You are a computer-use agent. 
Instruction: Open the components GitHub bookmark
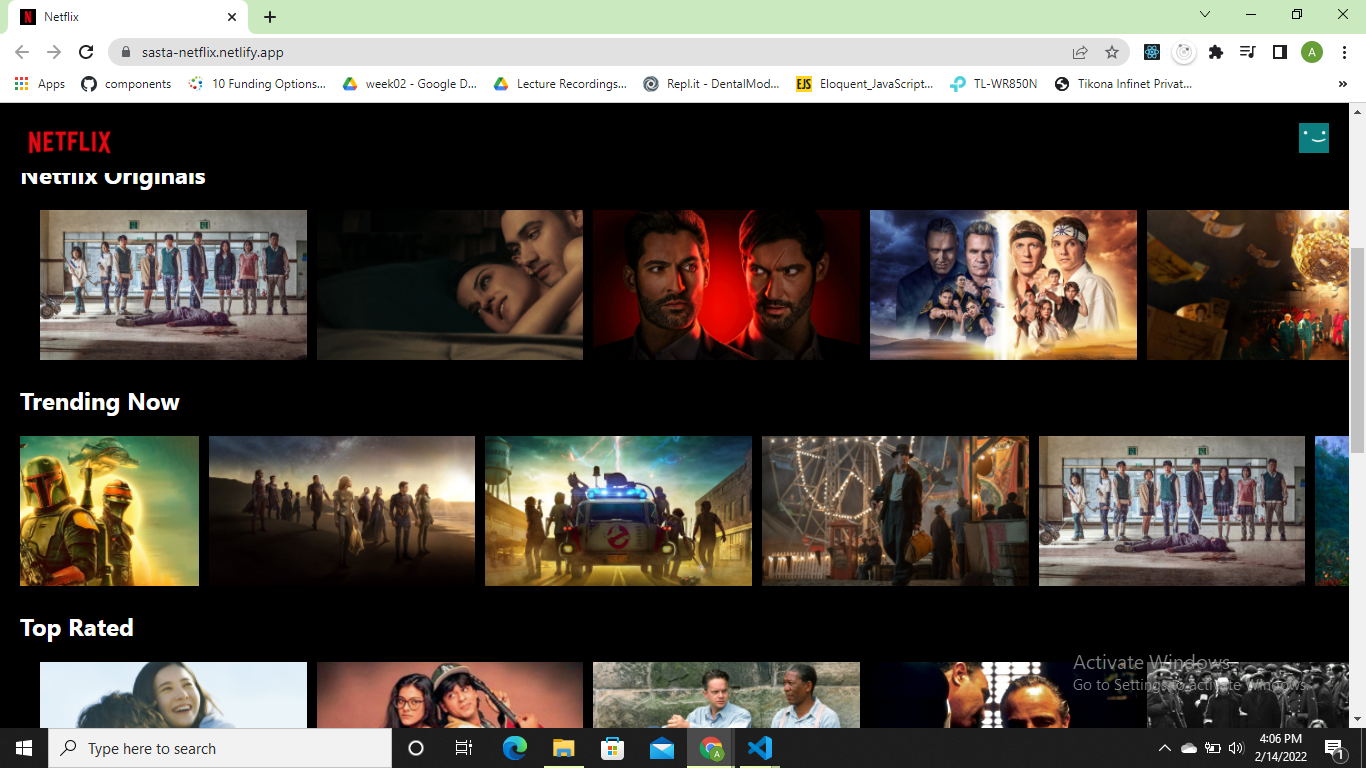(126, 84)
